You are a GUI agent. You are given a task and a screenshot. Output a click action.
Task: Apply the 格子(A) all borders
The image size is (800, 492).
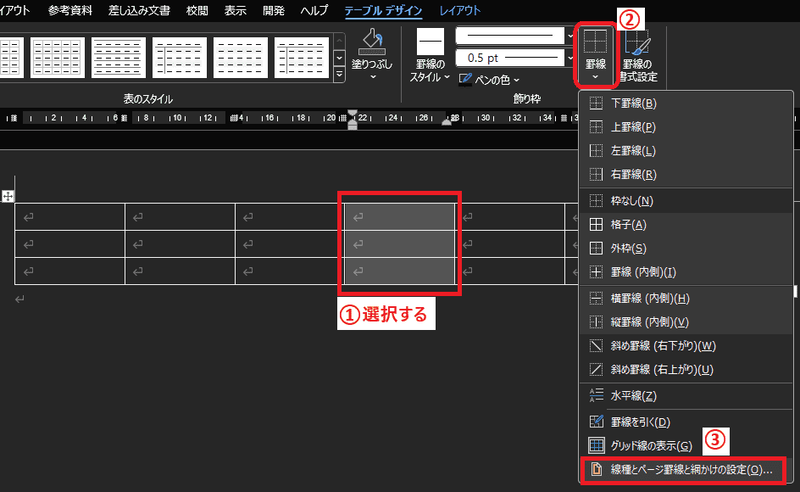686,225
